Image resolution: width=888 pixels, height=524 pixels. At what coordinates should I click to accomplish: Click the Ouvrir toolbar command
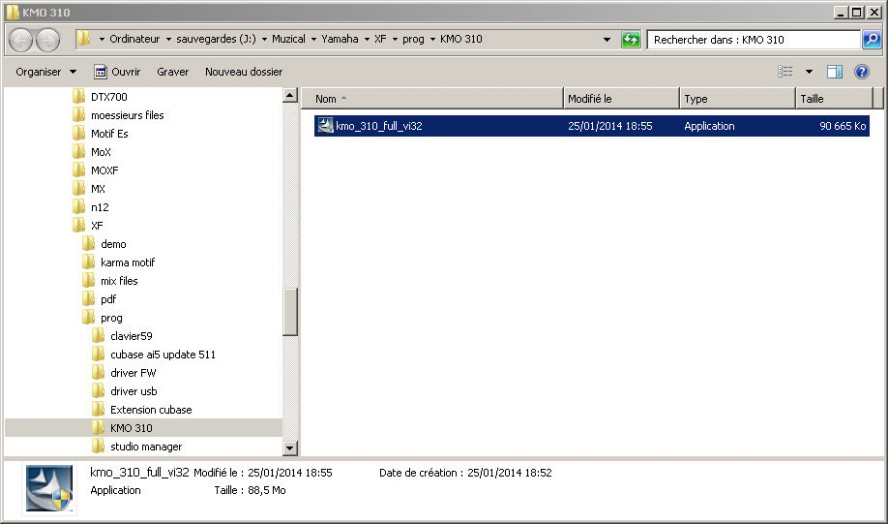coord(117,72)
